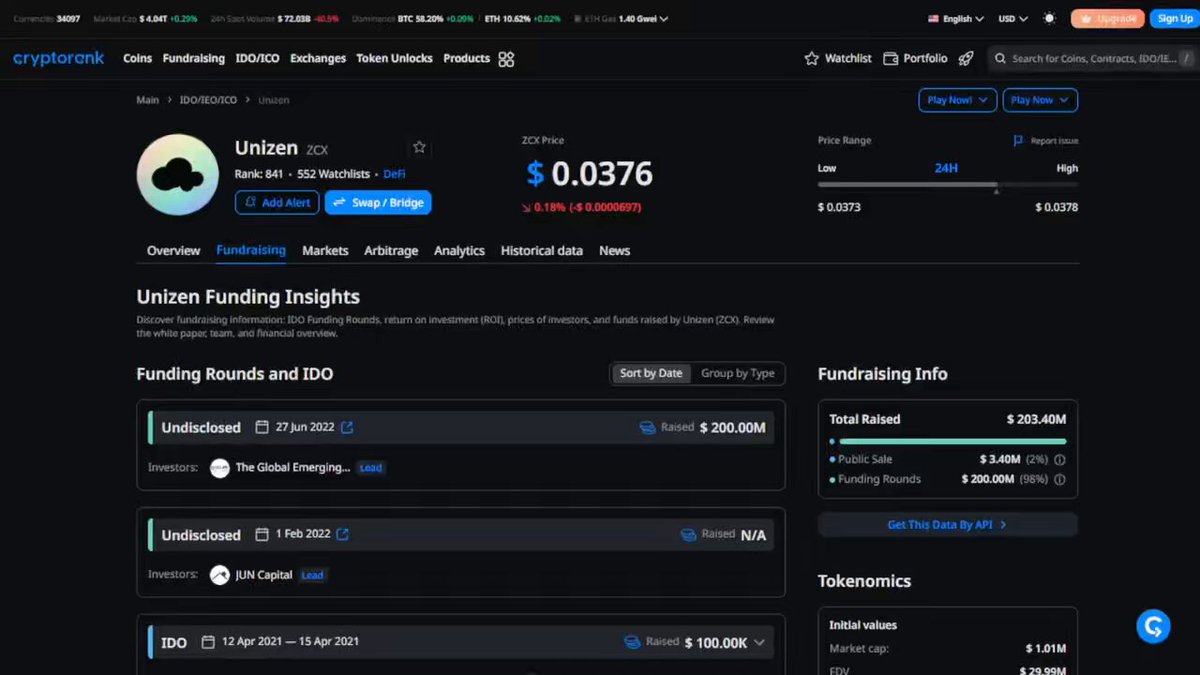Image resolution: width=1200 pixels, height=675 pixels.
Task: Click the Total Raised progress bar
Action: tap(948, 441)
